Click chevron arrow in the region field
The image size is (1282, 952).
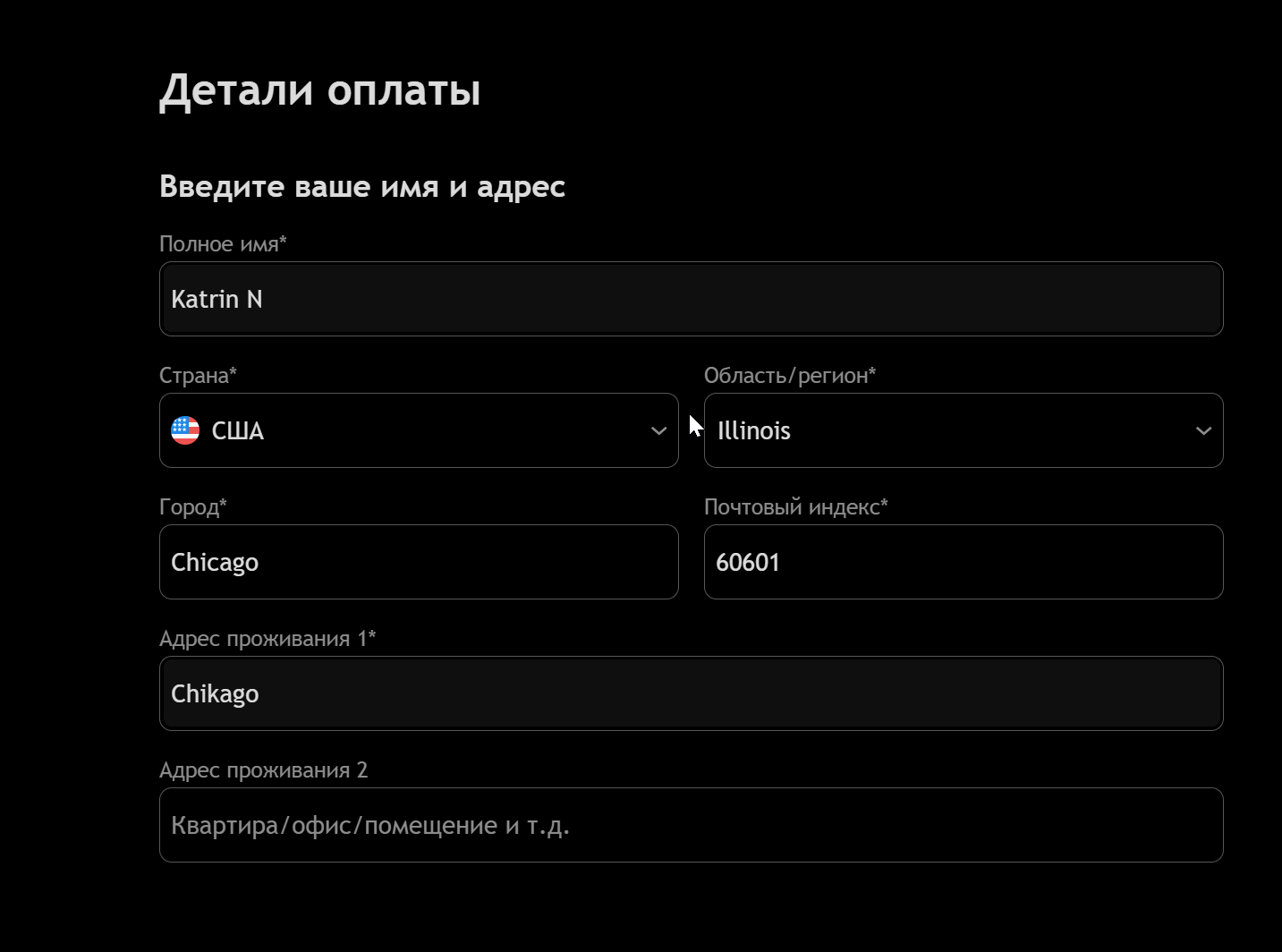coord(1204,431)
